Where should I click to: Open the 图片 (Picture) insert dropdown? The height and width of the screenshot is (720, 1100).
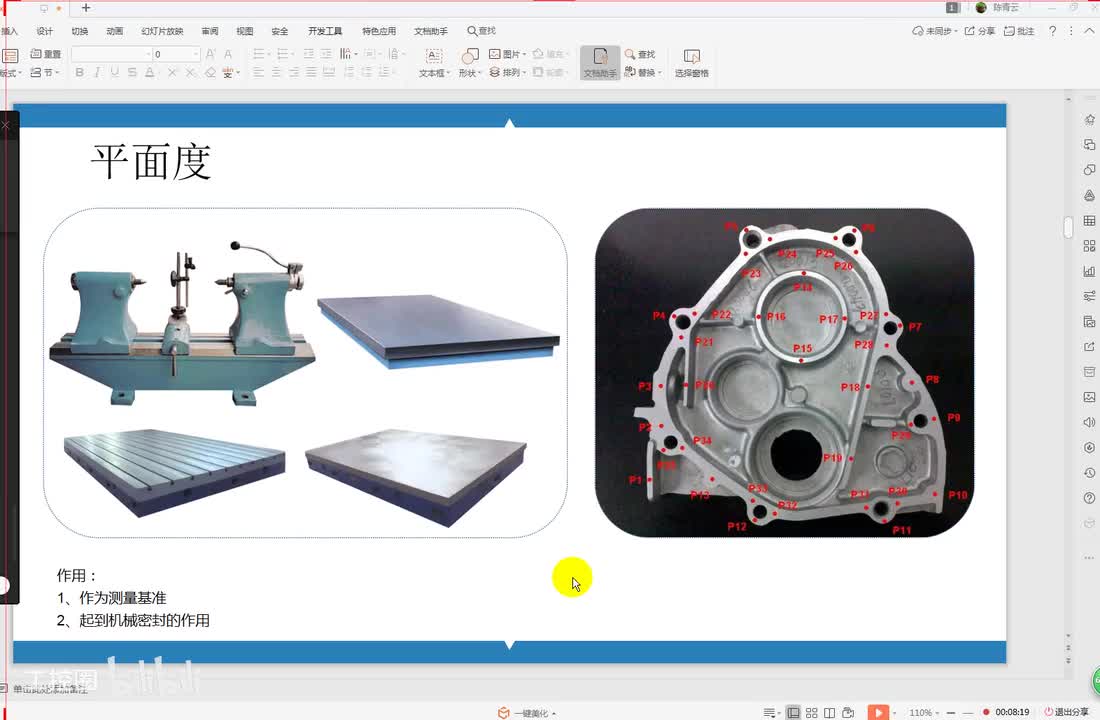[x=507, y=54]
